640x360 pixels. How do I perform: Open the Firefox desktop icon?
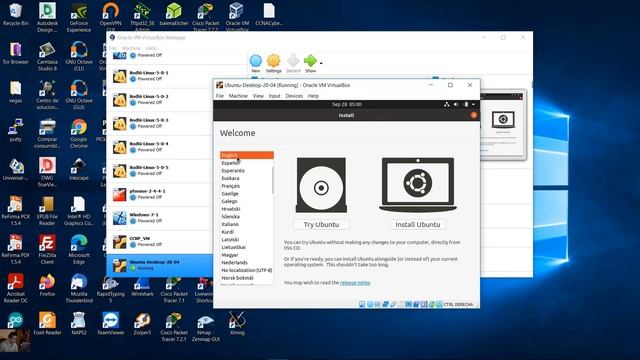[47, 285]
